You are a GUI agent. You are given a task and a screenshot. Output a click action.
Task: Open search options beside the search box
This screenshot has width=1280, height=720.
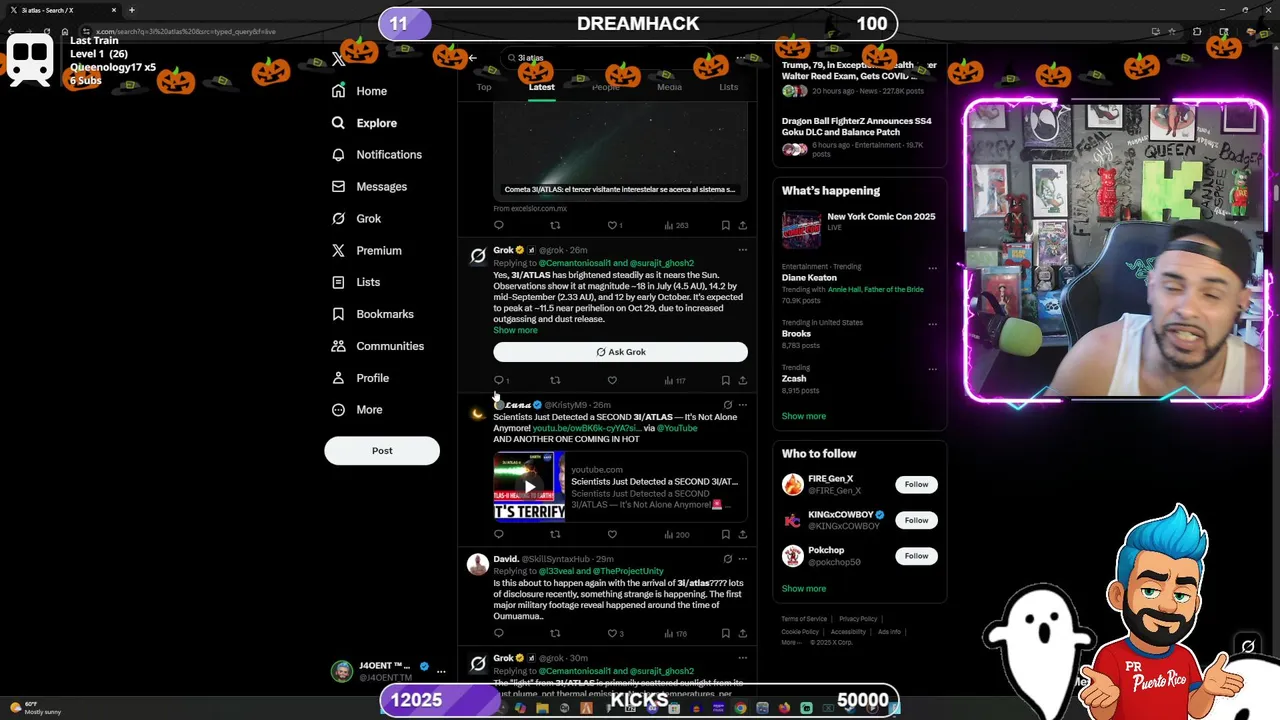coord(742,58)
